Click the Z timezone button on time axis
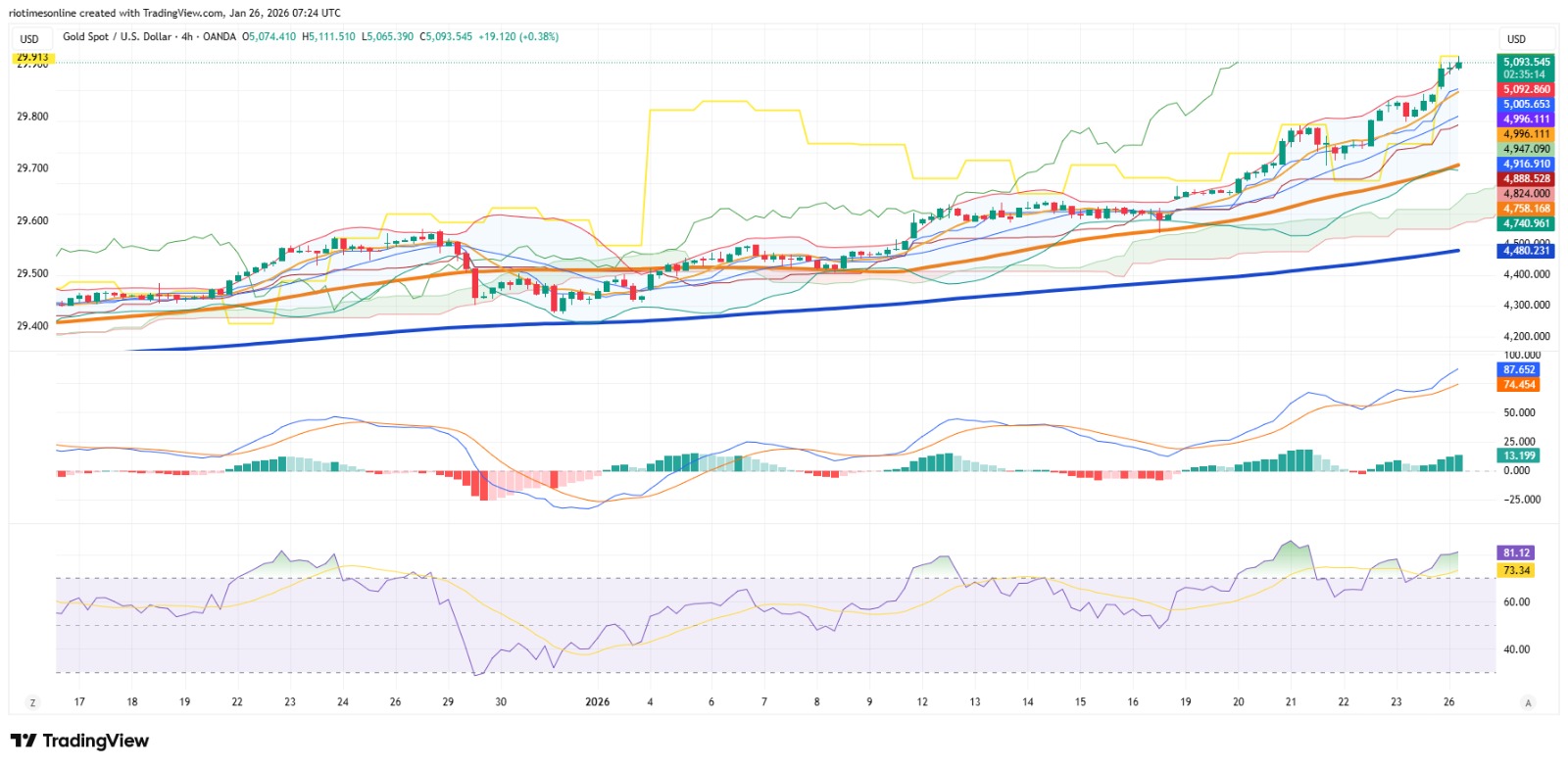 point(32,702)
